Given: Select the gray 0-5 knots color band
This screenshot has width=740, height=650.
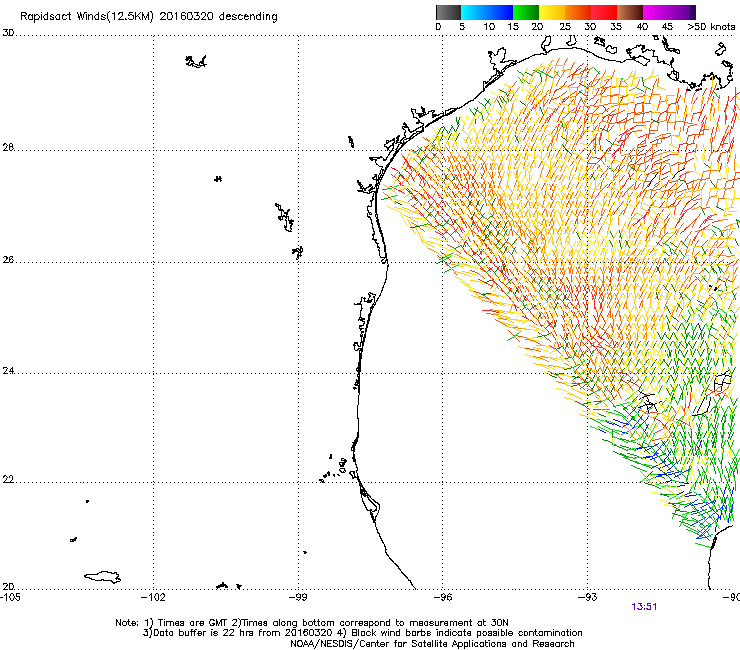Looking at the screenshot, I should (x=448, y=12).
